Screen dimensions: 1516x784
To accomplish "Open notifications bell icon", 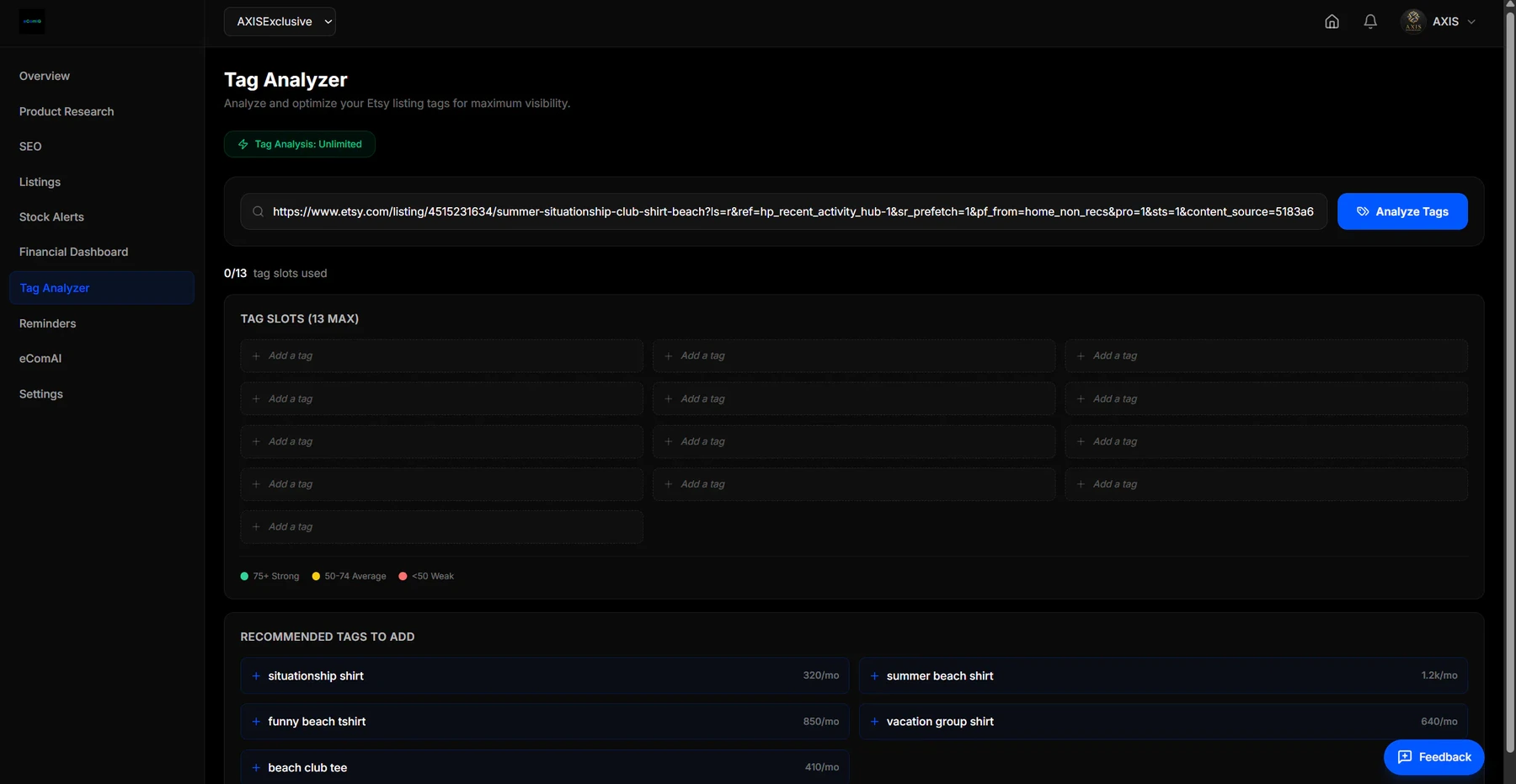I will click(x=1370, y=22).
